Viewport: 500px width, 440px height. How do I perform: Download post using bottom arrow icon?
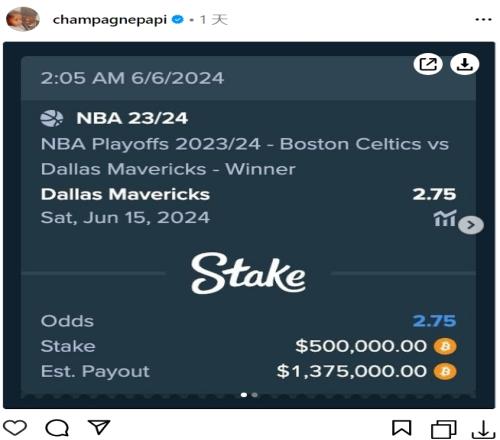(x=483, y=429)
